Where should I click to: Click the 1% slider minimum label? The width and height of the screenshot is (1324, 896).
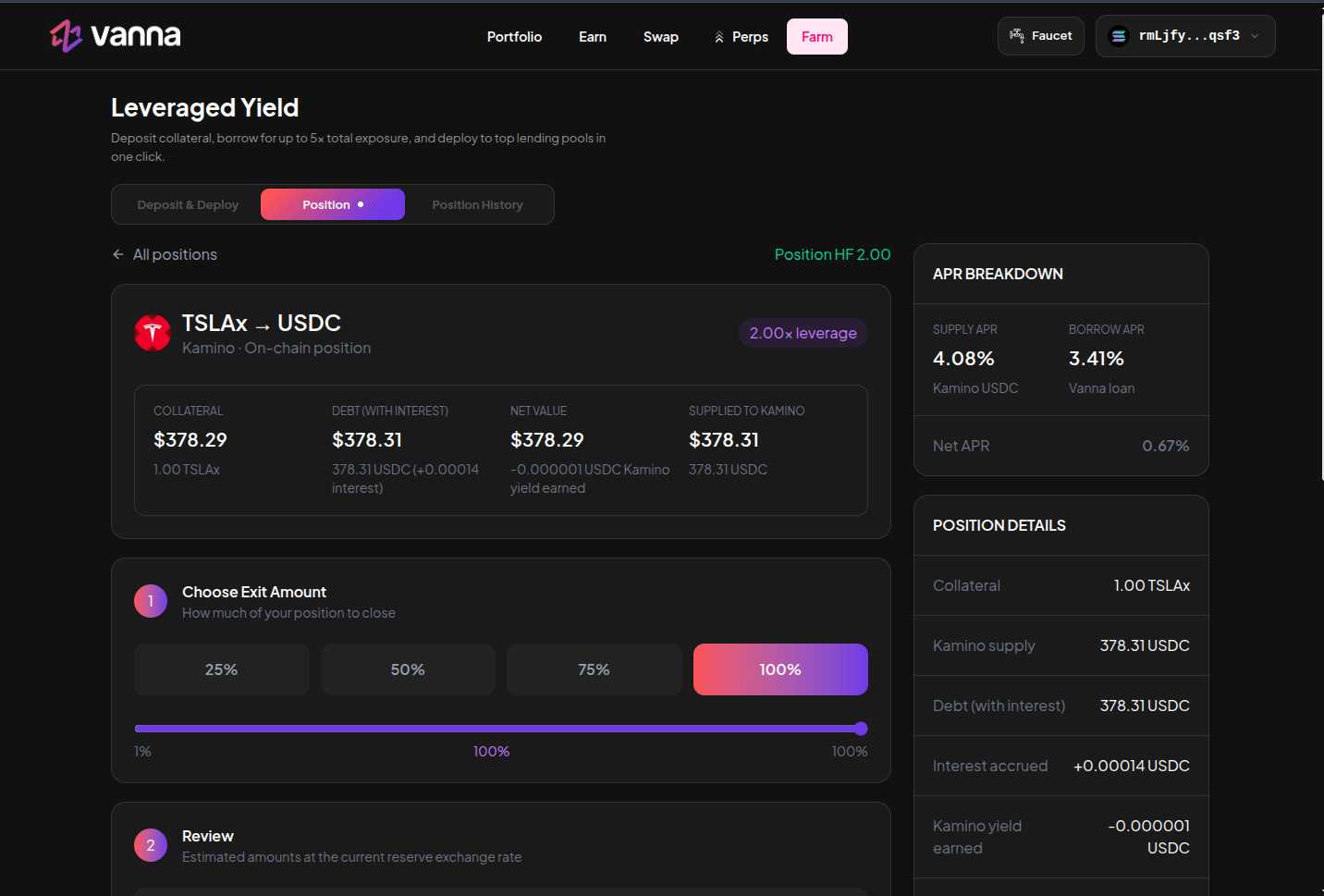click(142, 752)
